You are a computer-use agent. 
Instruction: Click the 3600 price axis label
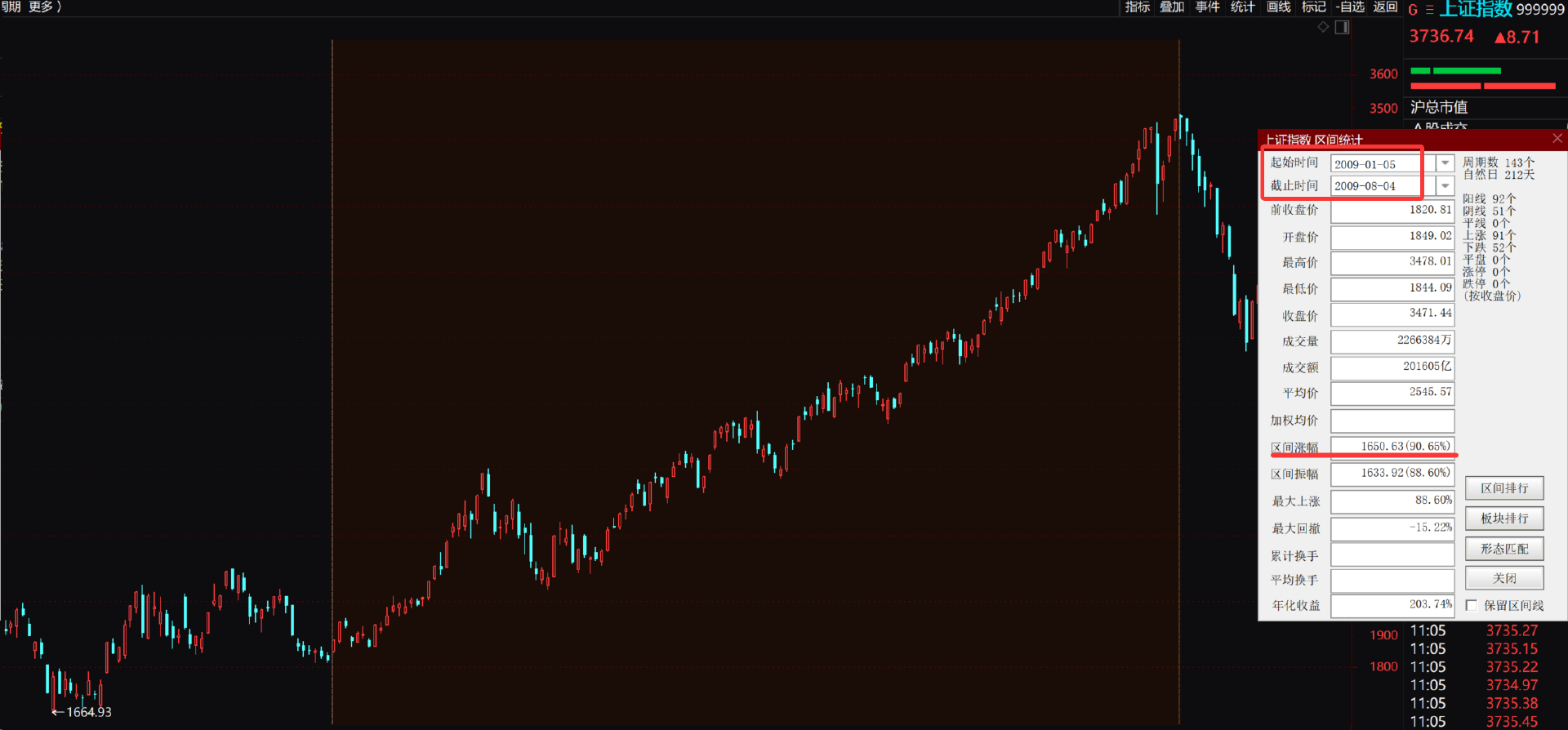click(x=1383, y=74)
